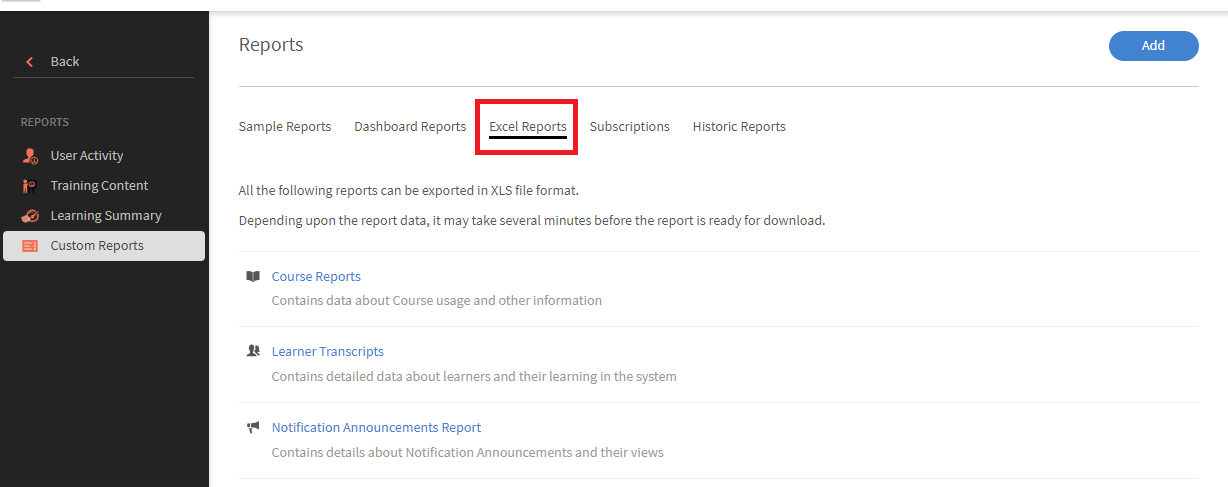
Task: Open the Learner Transcripts link
Action: (x=328, y=352)
